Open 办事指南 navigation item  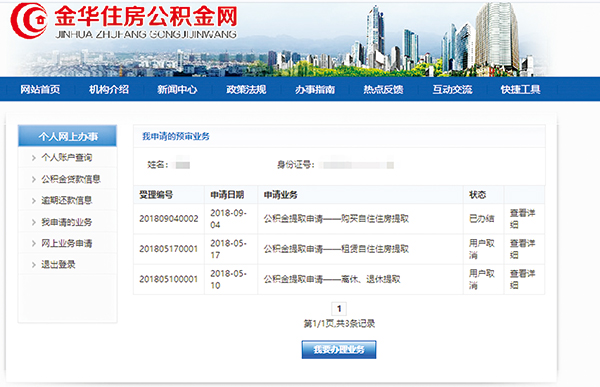[x=315, y=90]
